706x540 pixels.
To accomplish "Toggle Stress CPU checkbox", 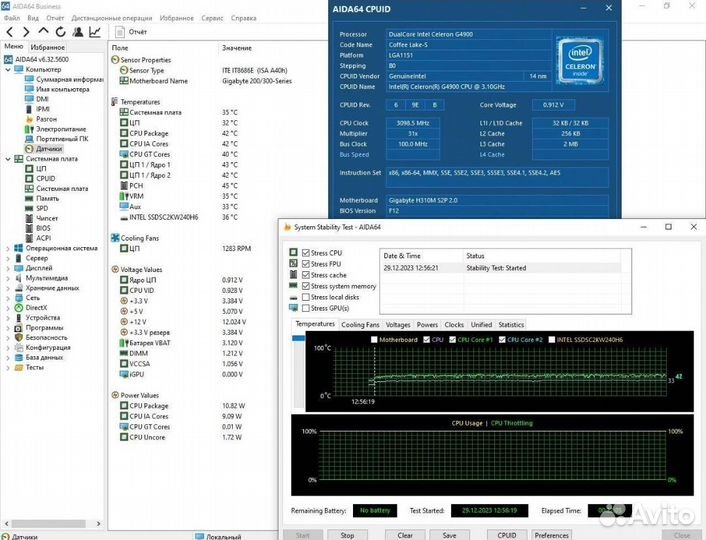I will pos(306,253).
